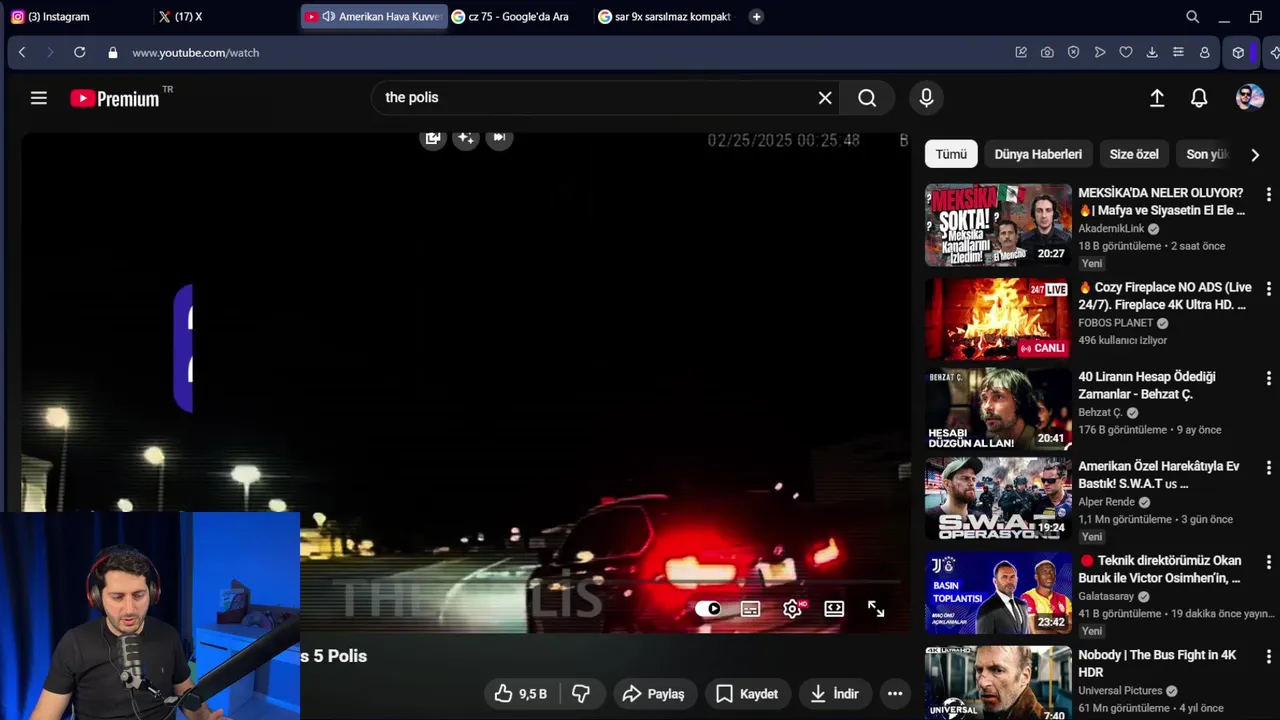1280x720 pixels.
Task: Open AkademikLink channel link
Action: point(1110,229)
